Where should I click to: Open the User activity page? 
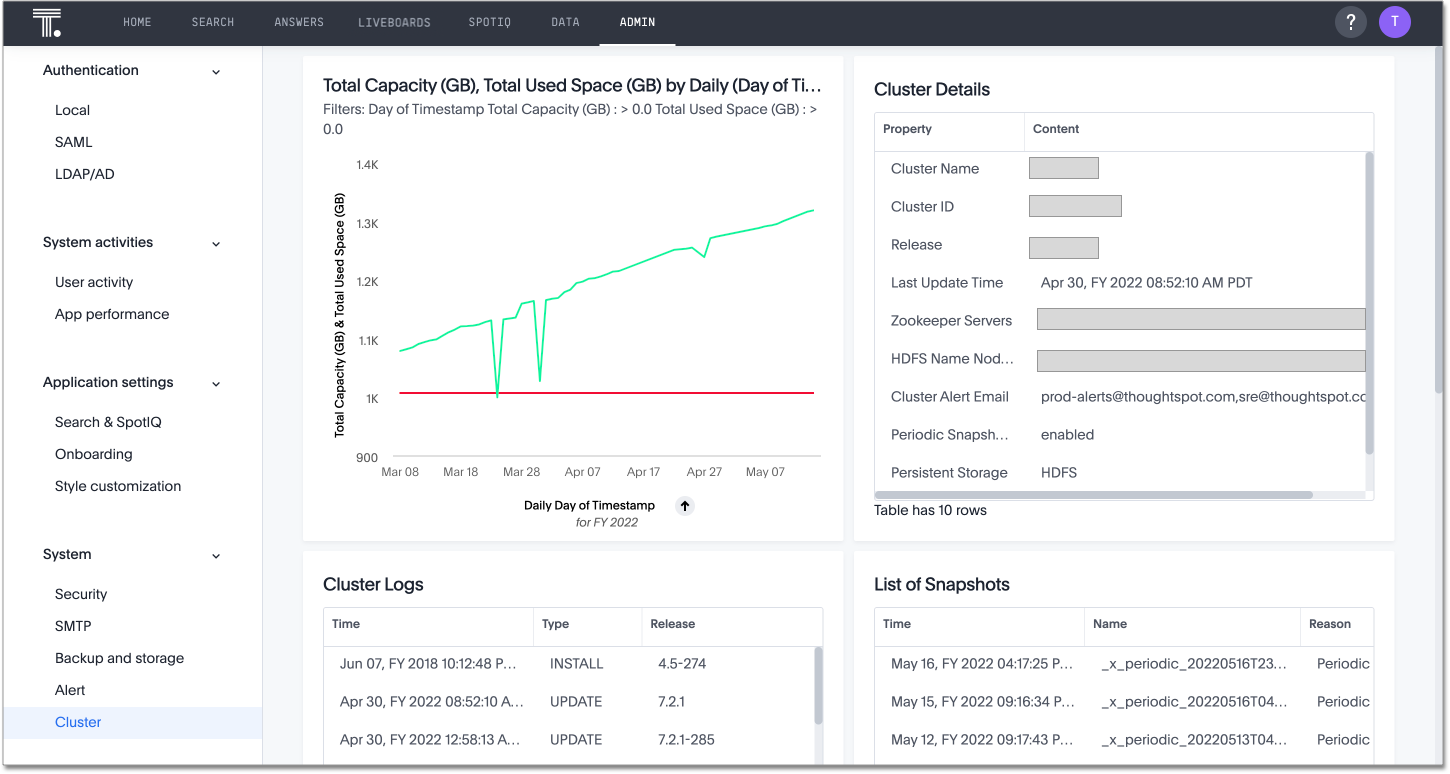(x=93, y=282)
